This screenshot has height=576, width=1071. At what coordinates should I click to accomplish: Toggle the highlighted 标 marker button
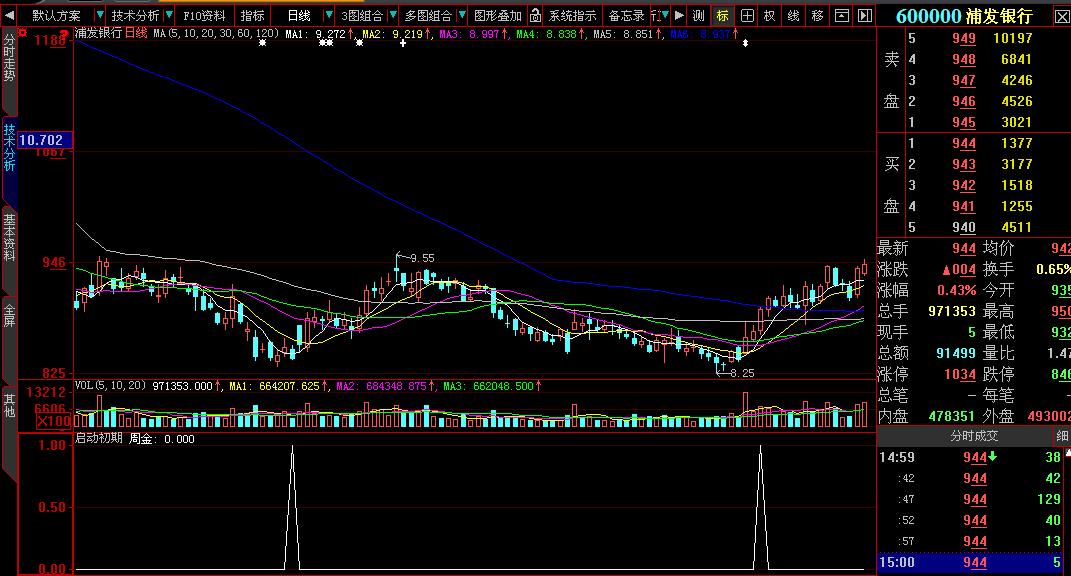pyautogui.click(x=722, y=15)
